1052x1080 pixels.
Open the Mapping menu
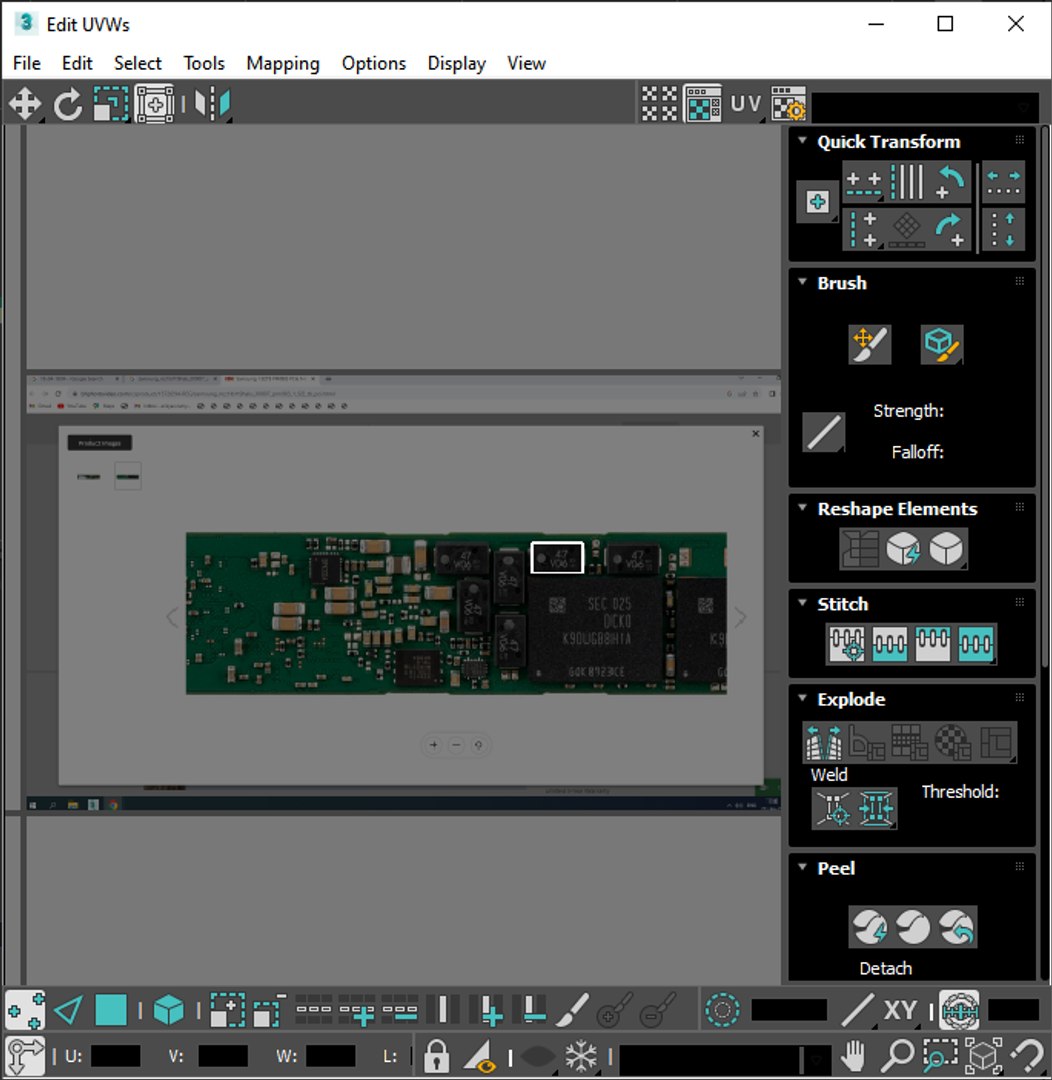point(283,63)
